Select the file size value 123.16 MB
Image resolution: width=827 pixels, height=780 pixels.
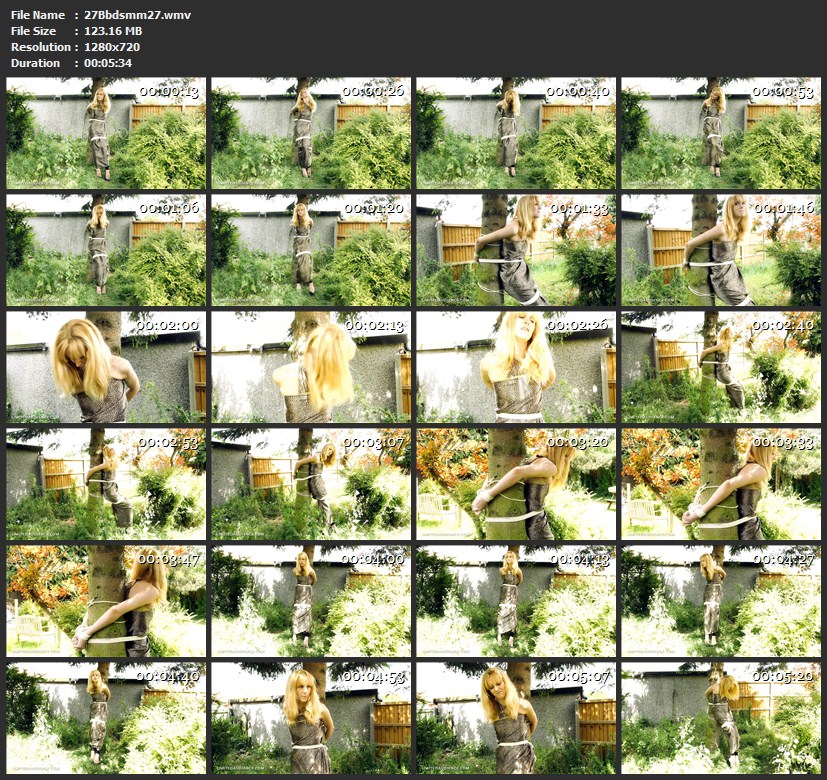pyautogui.click(x=113, y=31)
